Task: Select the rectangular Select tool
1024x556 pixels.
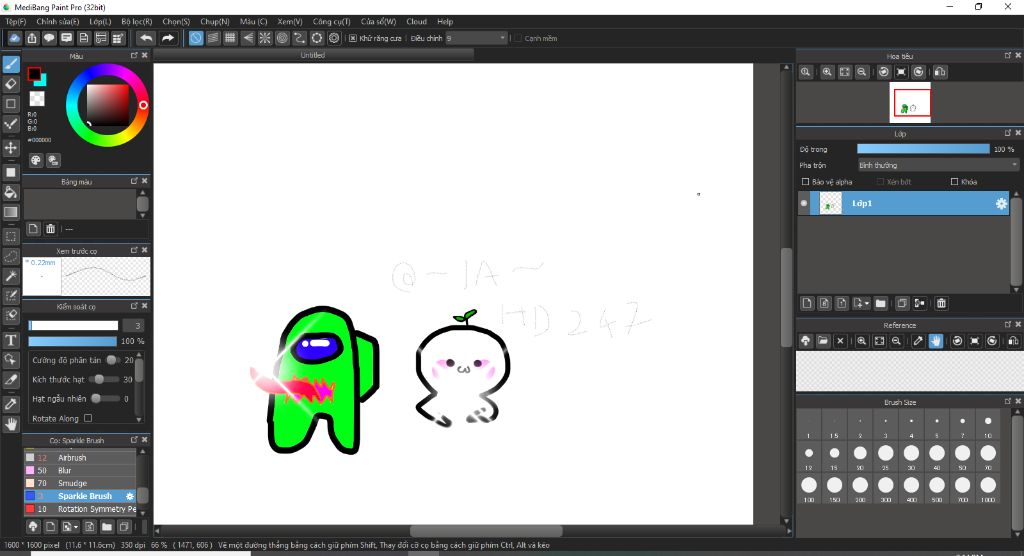Action: point(11,237)
